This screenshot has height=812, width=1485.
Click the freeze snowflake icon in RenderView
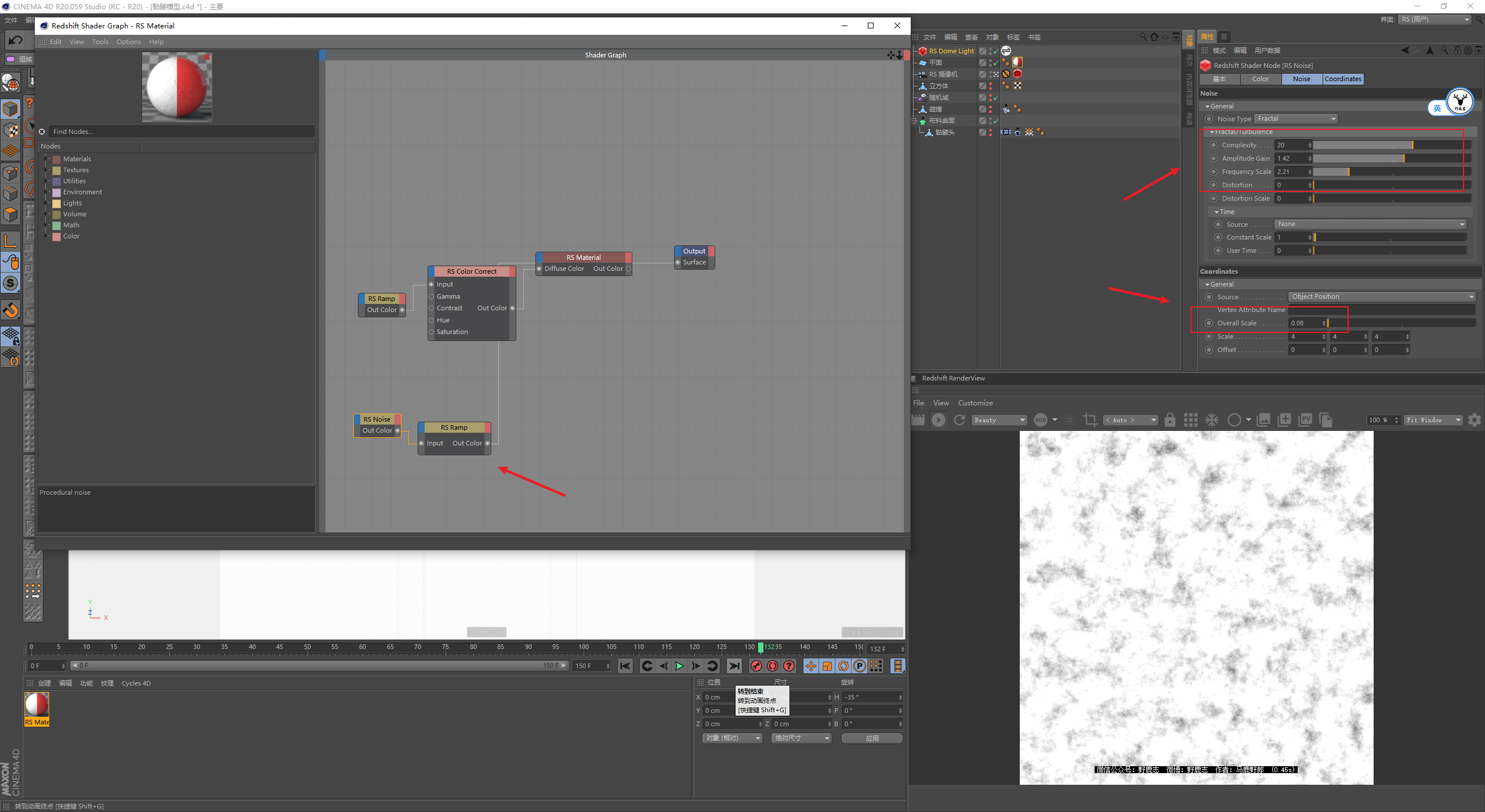[1212, 420]
